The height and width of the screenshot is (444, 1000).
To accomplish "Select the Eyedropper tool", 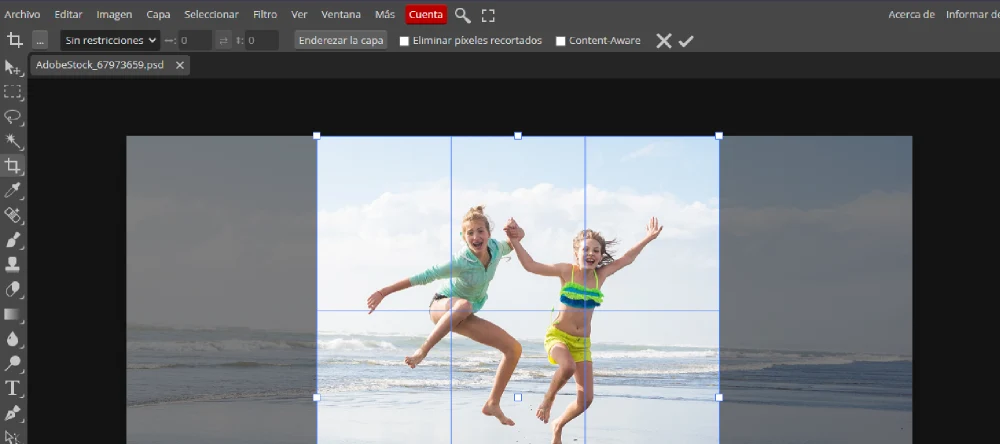I will 13,190.
